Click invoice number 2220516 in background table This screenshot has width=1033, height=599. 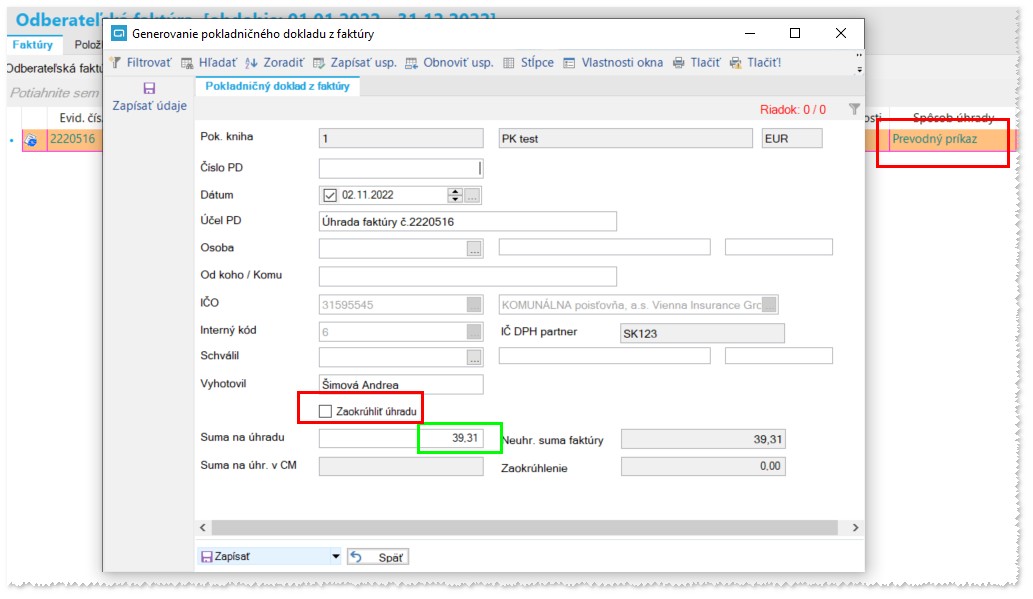(x=73, y=139)
